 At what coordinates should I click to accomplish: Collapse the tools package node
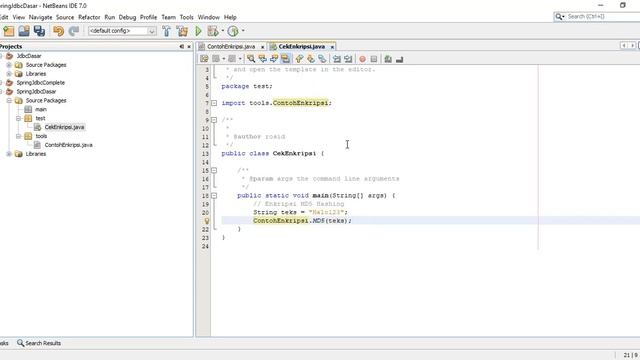[18, 136]
